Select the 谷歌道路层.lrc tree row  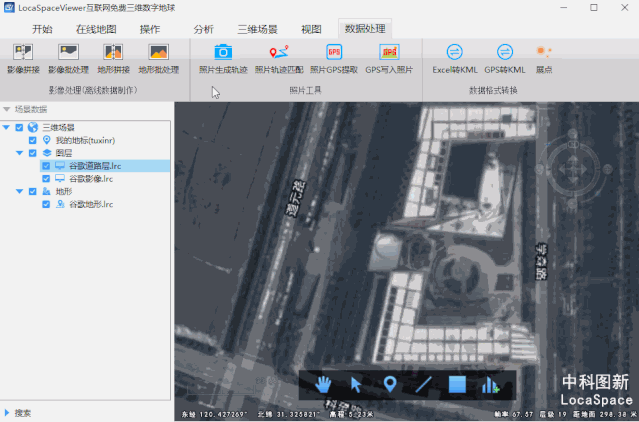click(105, 166)
